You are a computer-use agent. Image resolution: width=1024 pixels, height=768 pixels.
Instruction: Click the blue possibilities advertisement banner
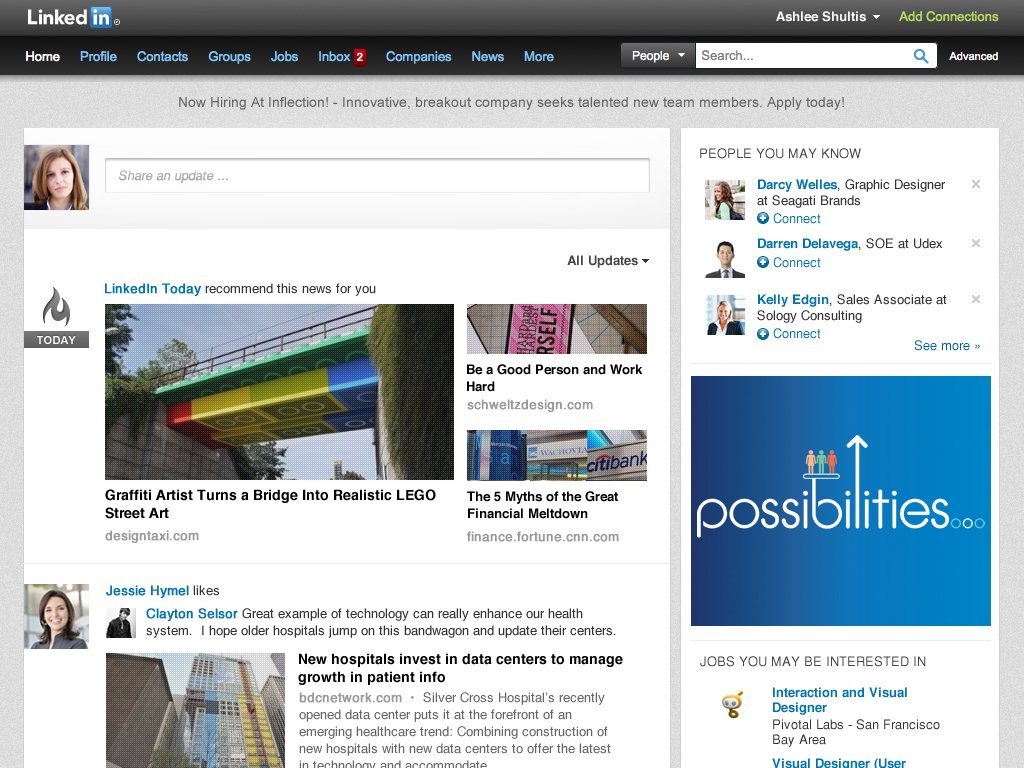840,501
